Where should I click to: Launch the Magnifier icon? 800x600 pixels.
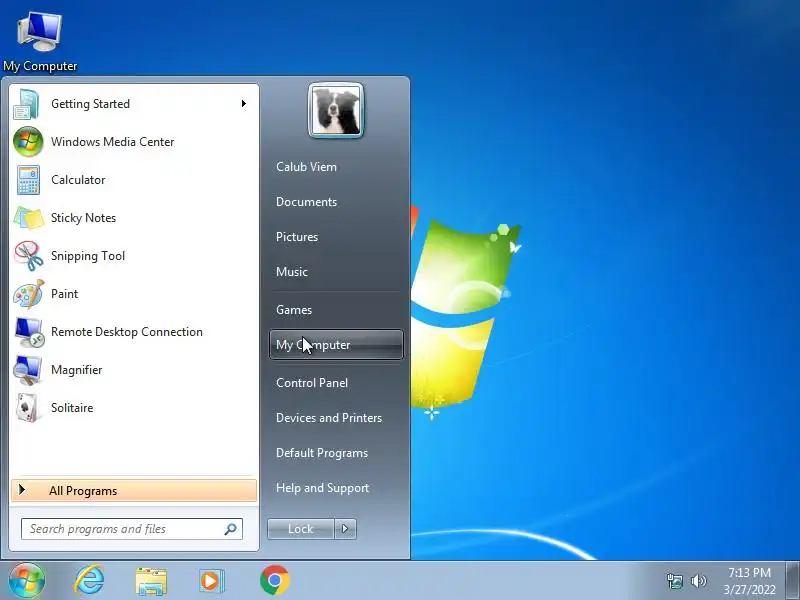pyautogui.click(x=28, y=370)
